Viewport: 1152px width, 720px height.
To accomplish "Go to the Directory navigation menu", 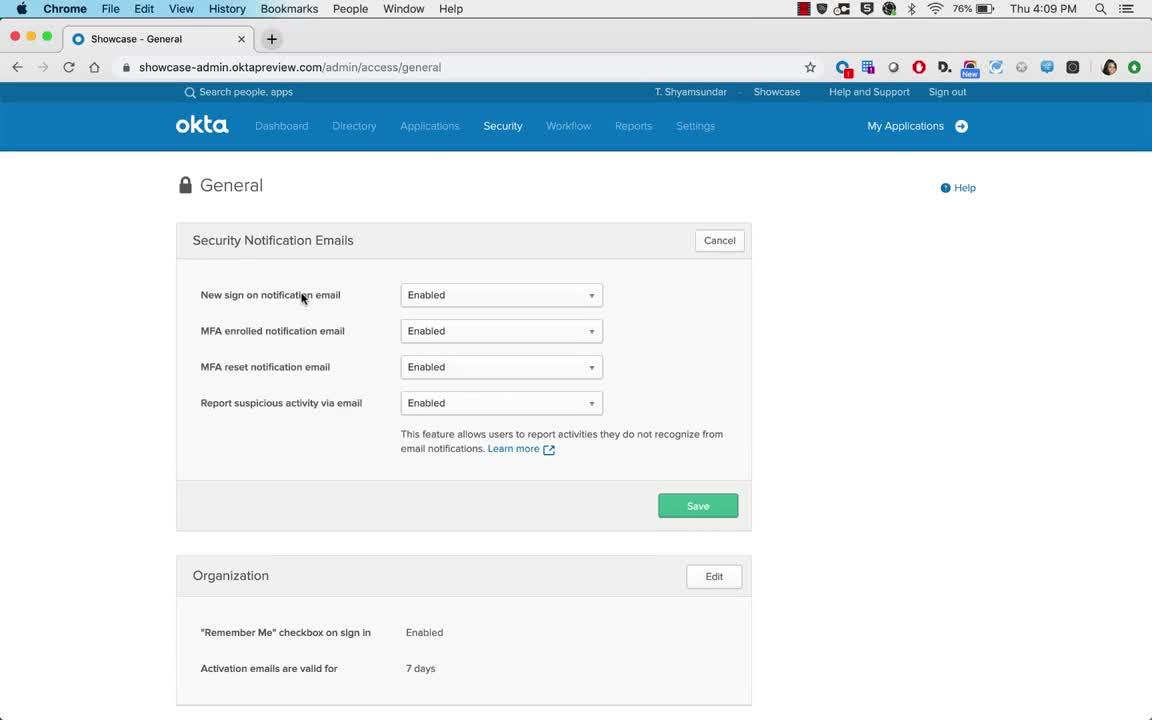I will [x=354, y=126].
